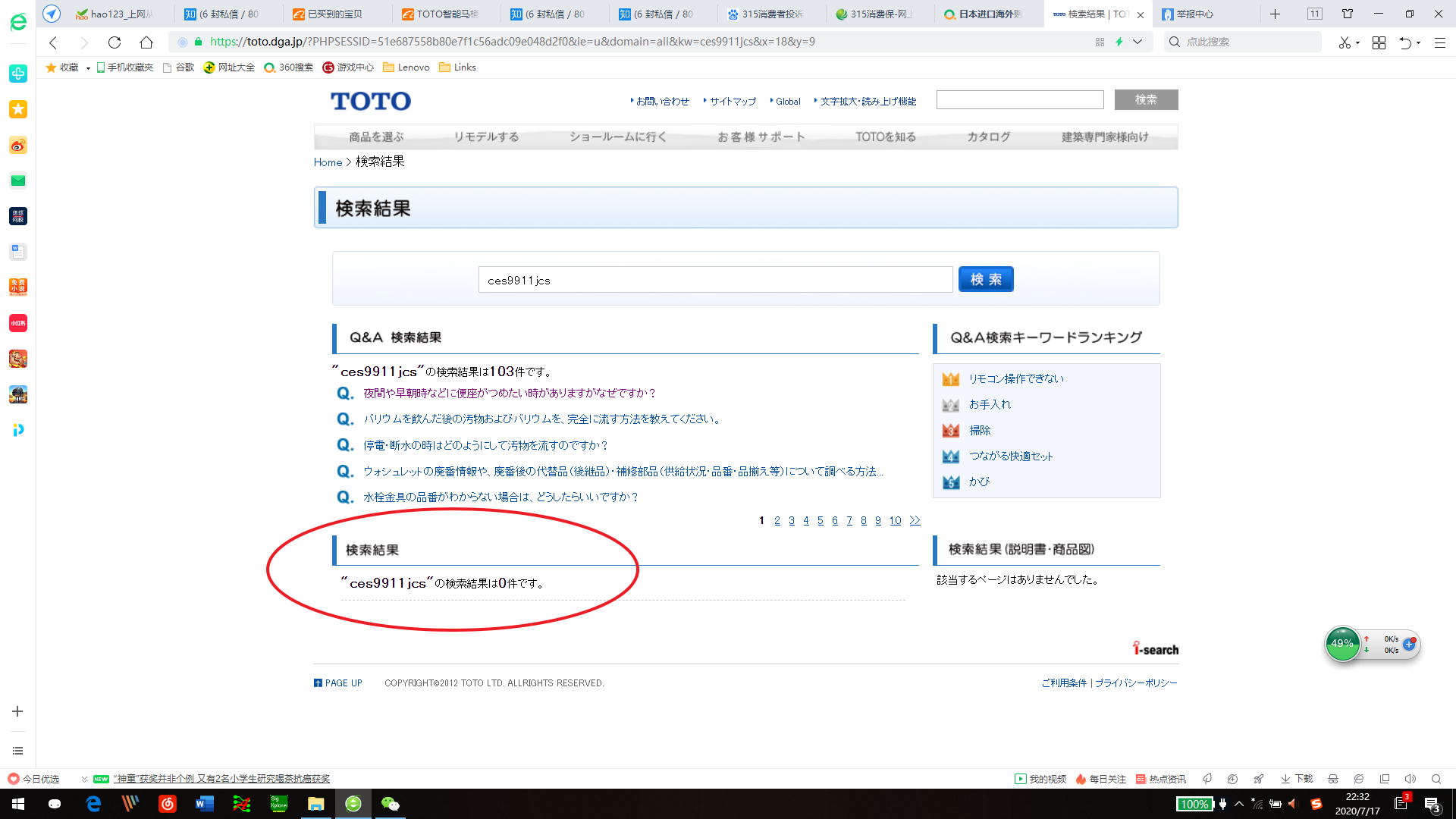
Task: Open the リモコン操作できない ranking link
Action: click(x=1016, y=379)
